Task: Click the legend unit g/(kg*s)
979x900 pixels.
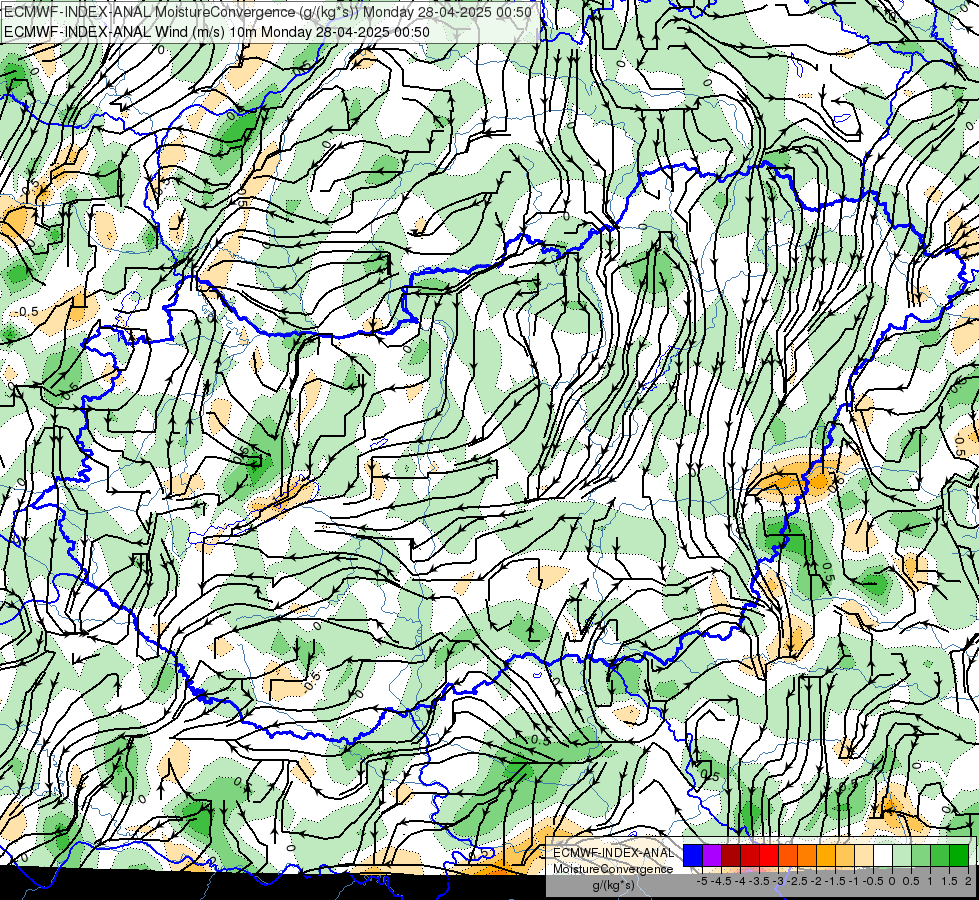Action: [x=613, y=885]
